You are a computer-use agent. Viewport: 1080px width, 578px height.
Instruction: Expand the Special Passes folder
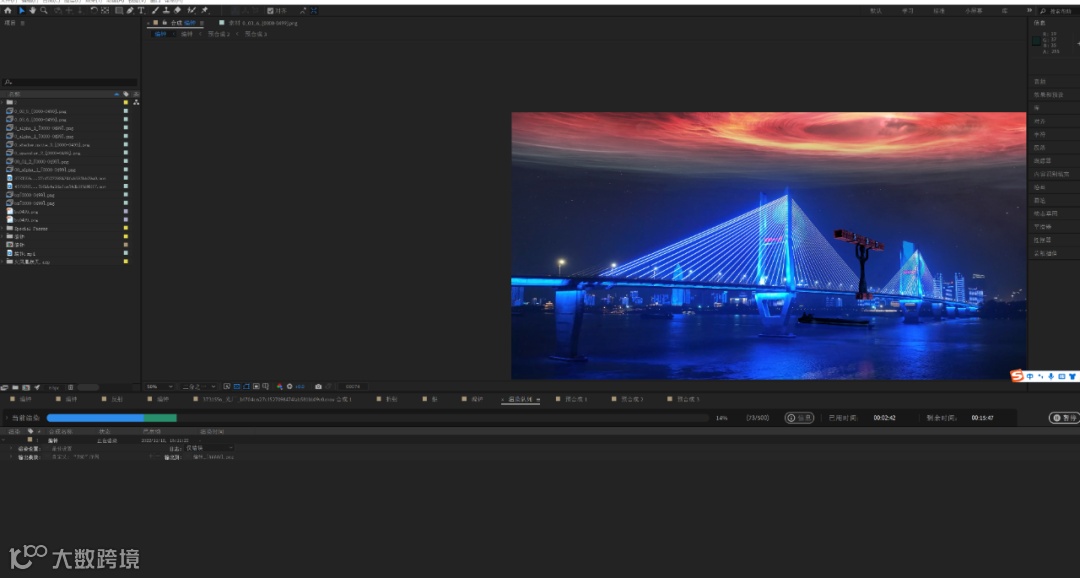pyautogui.click(x=3, y=228)
